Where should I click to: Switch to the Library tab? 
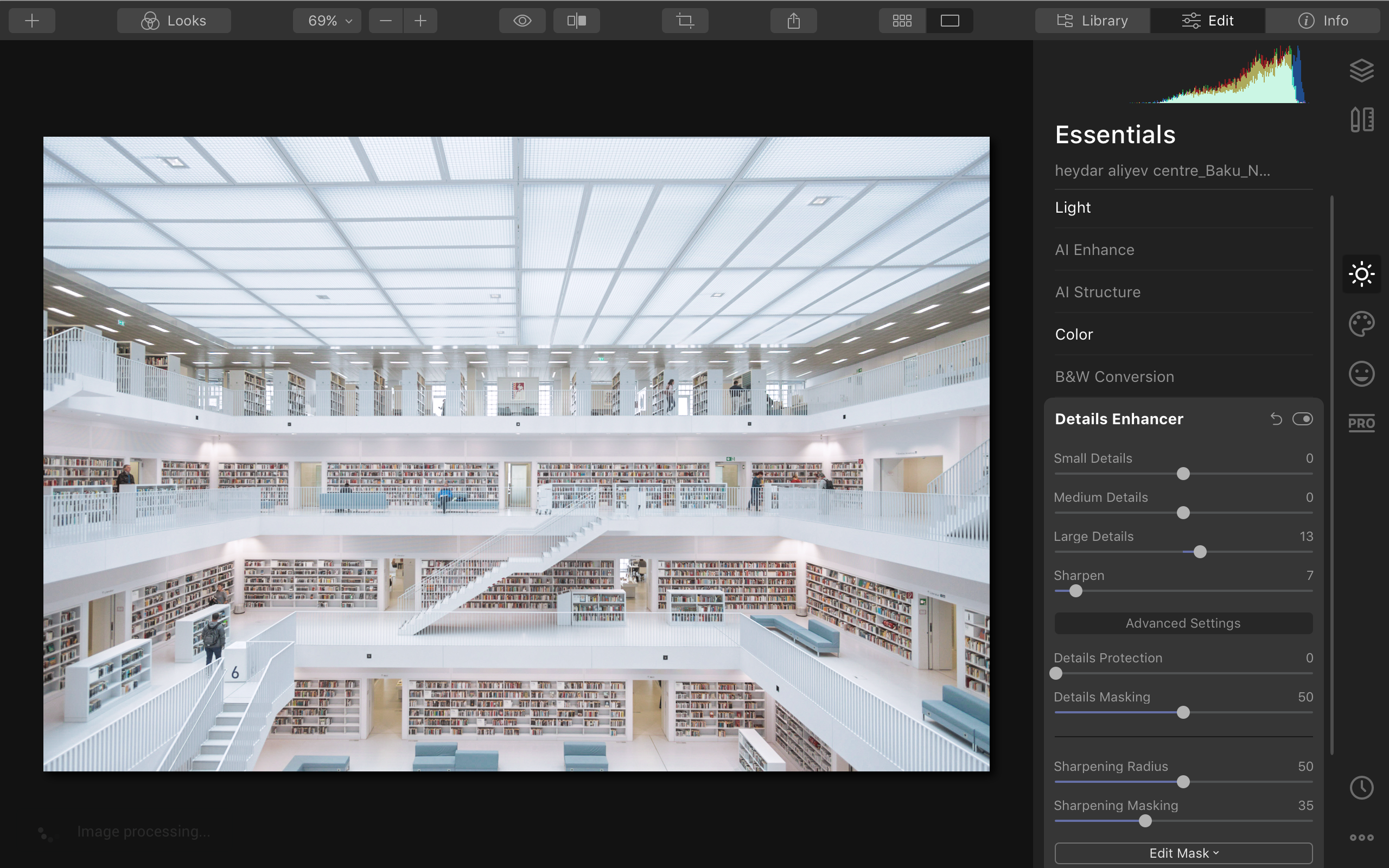pos(1092,21)
